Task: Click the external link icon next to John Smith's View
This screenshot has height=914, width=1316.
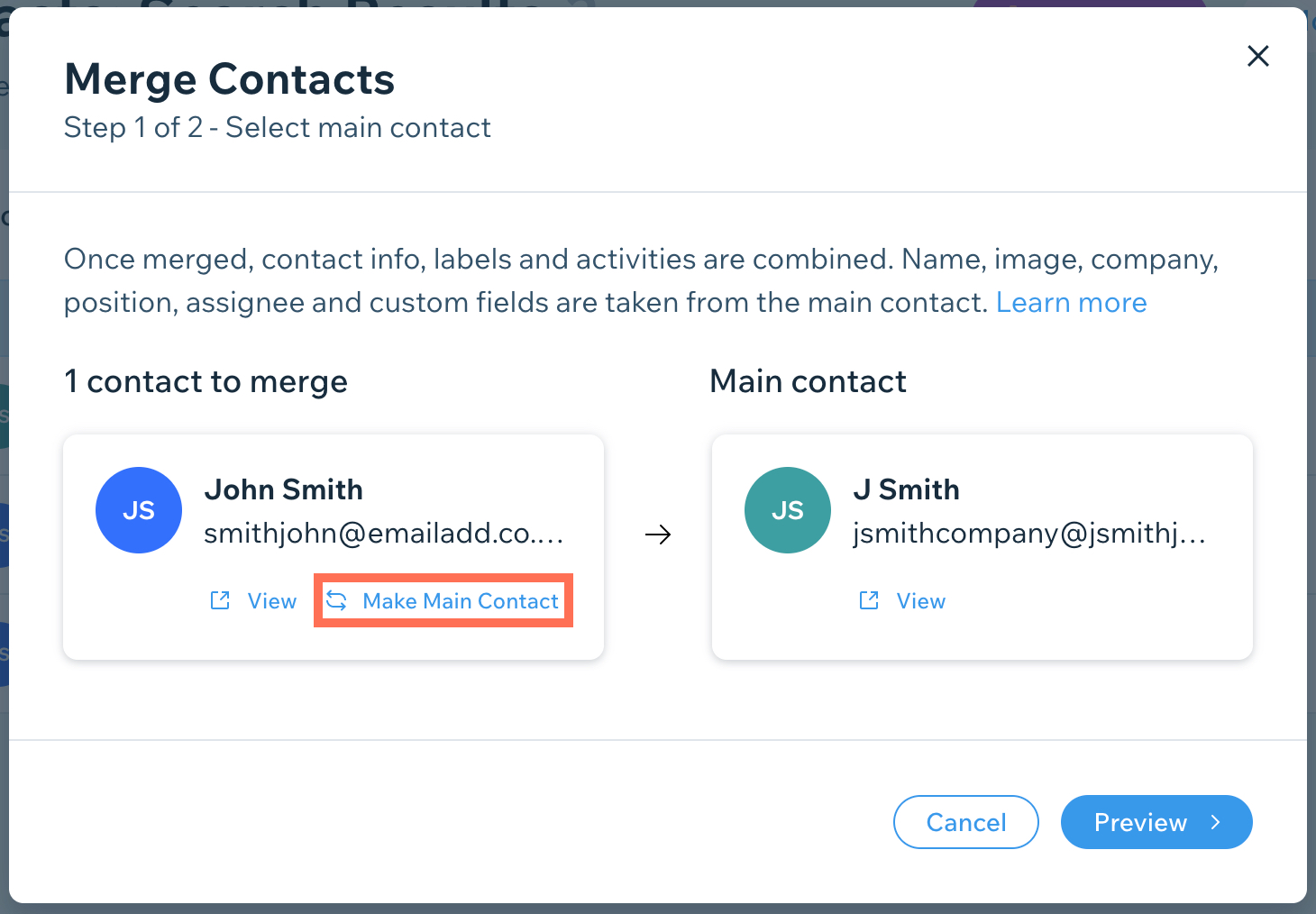Action: point(219,600)
